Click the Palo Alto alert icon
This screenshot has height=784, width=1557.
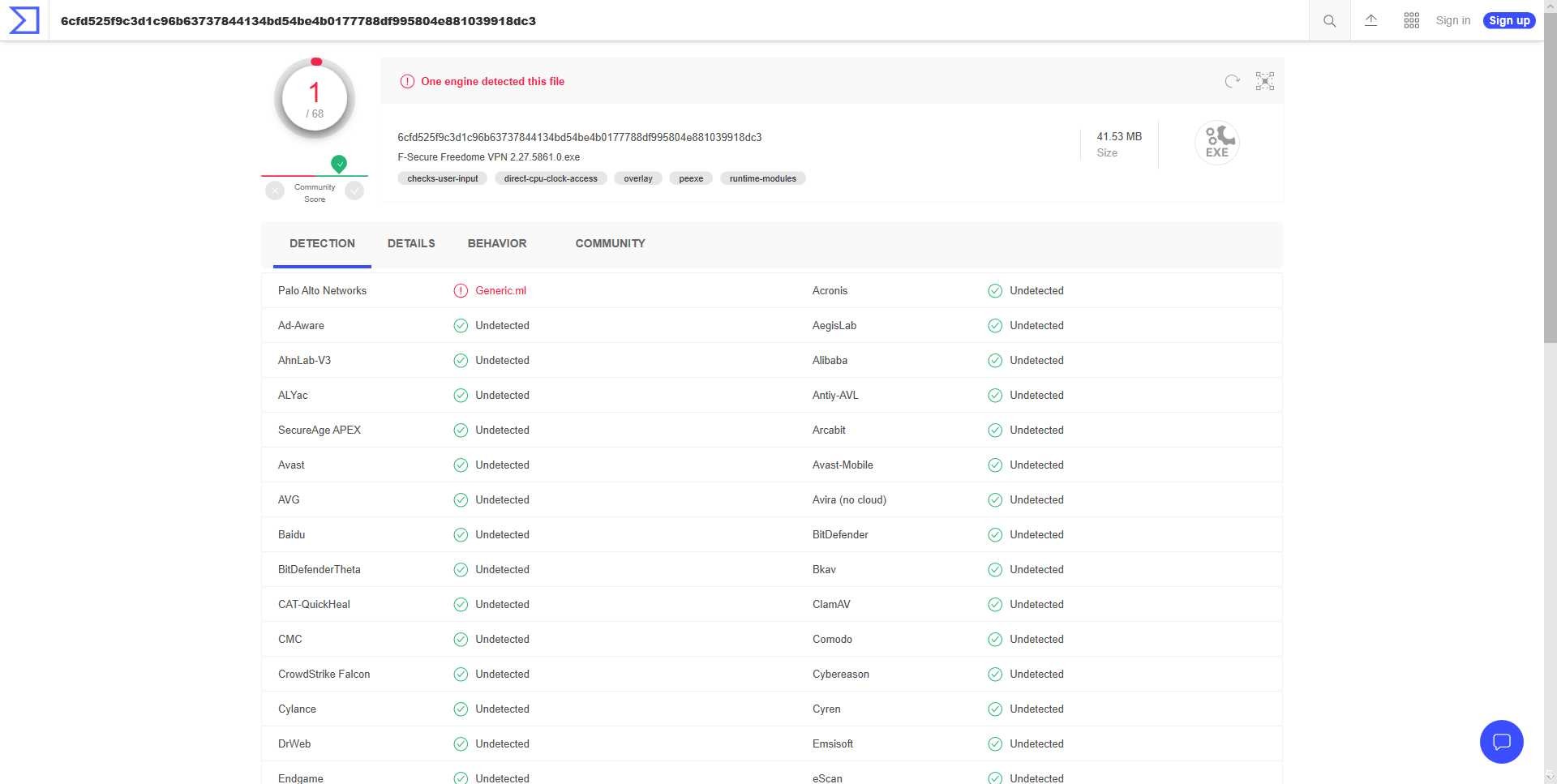point(461,290)
